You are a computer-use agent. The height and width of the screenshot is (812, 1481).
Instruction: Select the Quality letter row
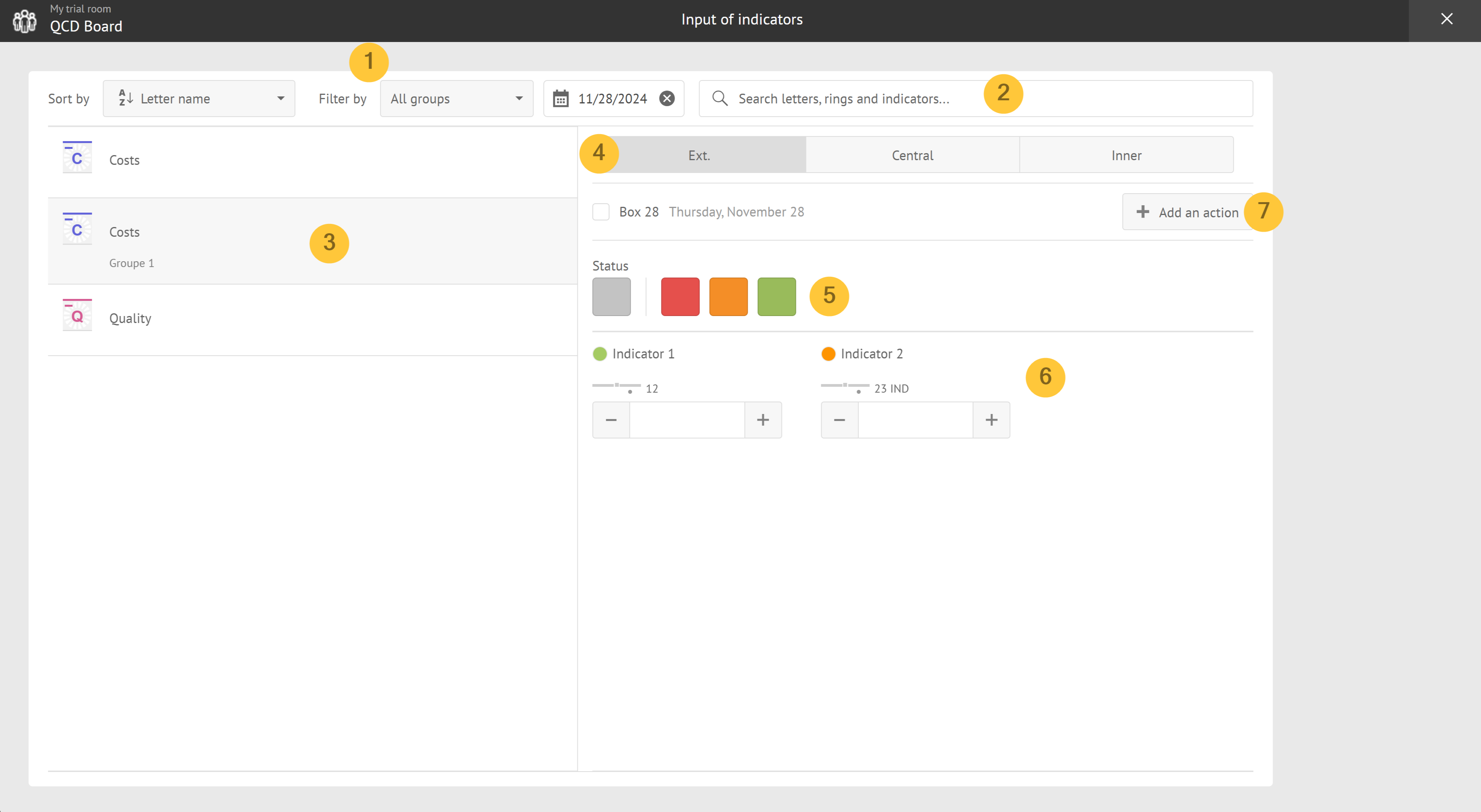pos(313,320)
